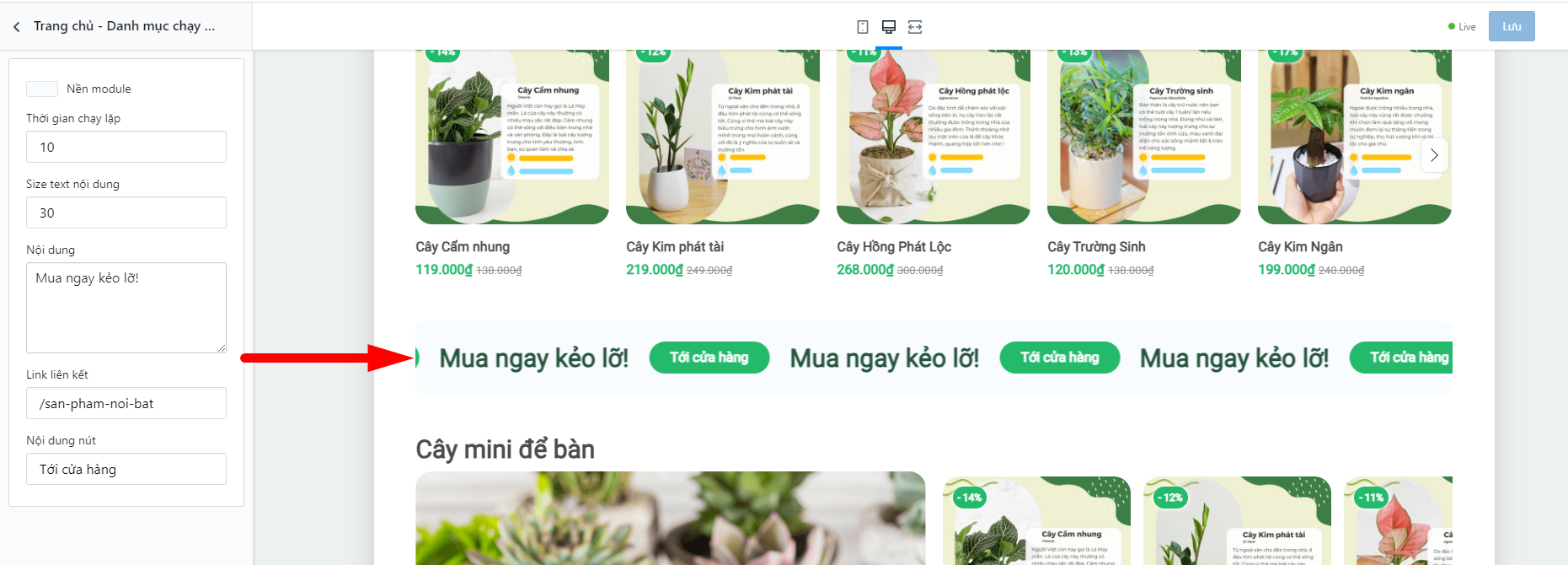The height and width of the screenshot is (565, 1568).
Task: Focus the Thời gian chạy lặp field
Action: pos(126,147)
